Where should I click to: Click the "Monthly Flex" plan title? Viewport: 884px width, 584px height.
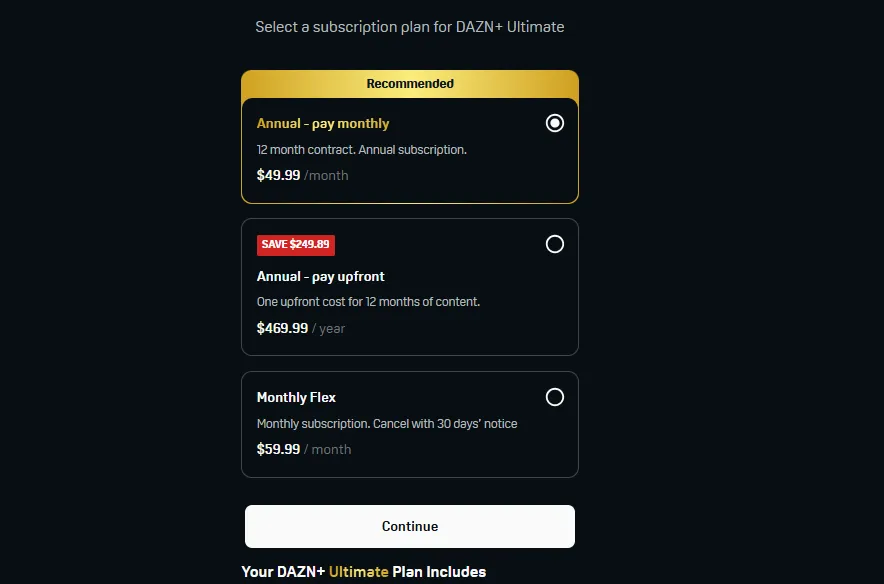click(296, 397)
